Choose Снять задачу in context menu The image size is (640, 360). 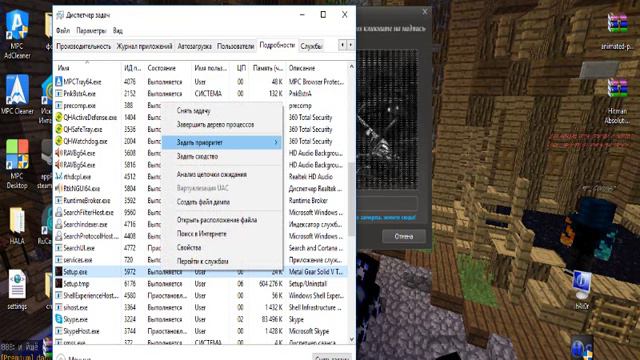tap(222, 111)
